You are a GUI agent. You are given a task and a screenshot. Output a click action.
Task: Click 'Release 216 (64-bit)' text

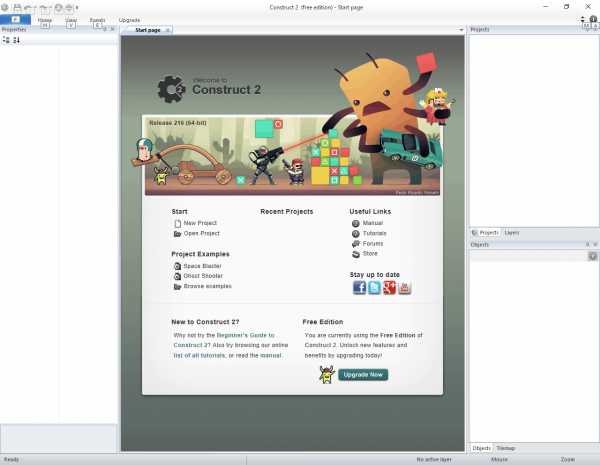click(178, 123)
